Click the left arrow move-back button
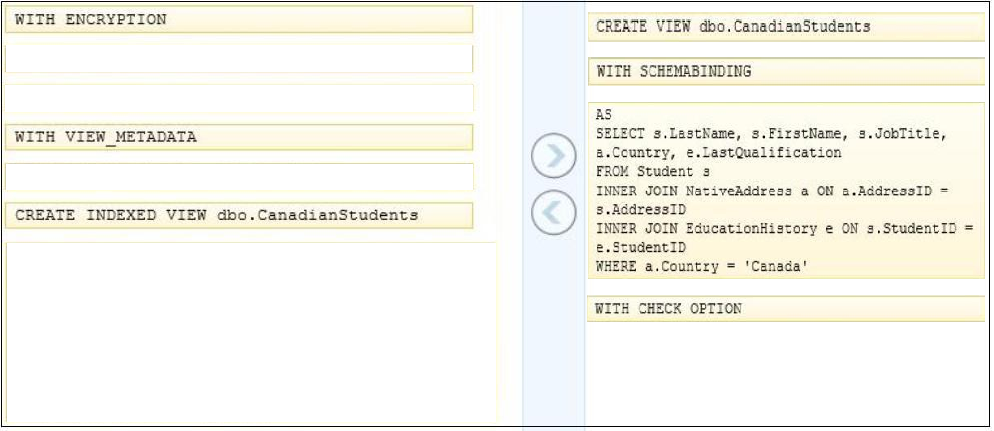This screenshot has width=994, height=431. pyautogui.click(x=553, y=213)
